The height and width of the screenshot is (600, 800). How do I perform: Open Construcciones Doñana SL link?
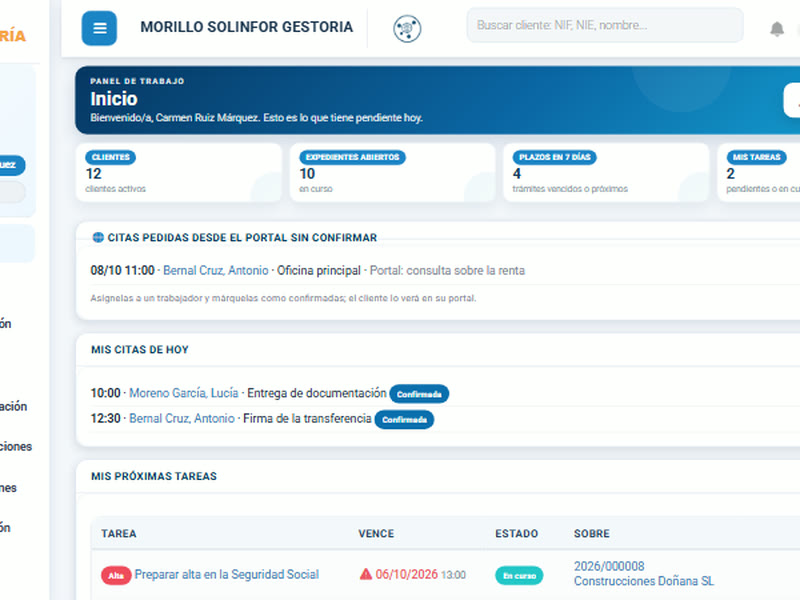coord(644,581)
